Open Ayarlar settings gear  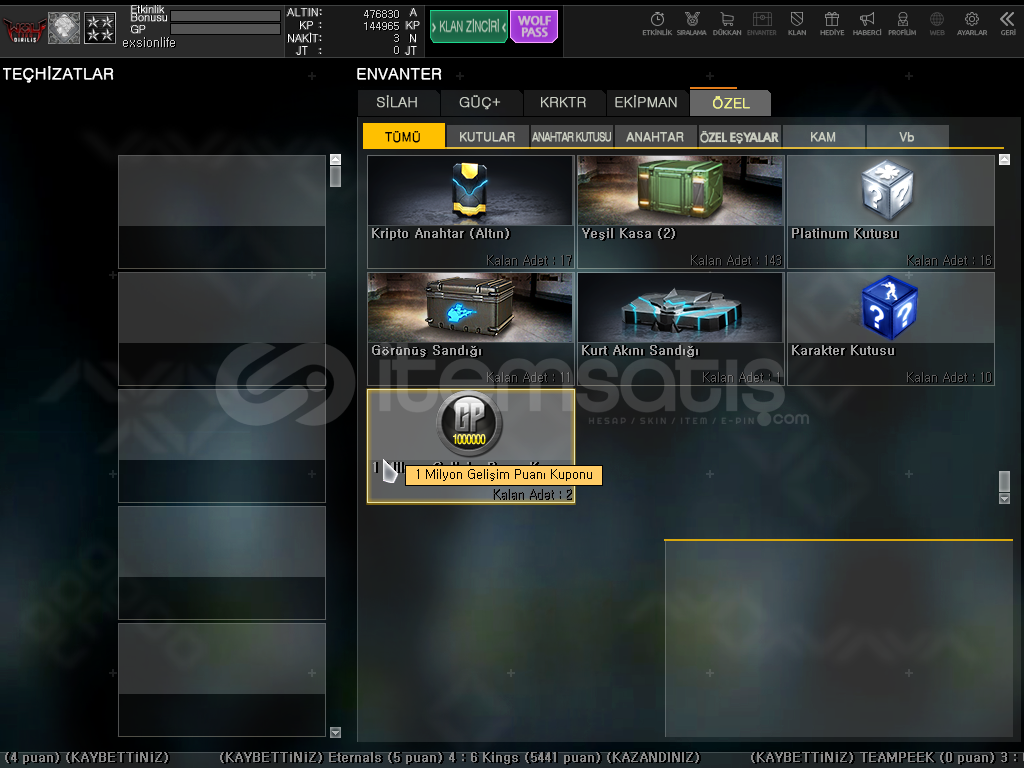[972, 23]
